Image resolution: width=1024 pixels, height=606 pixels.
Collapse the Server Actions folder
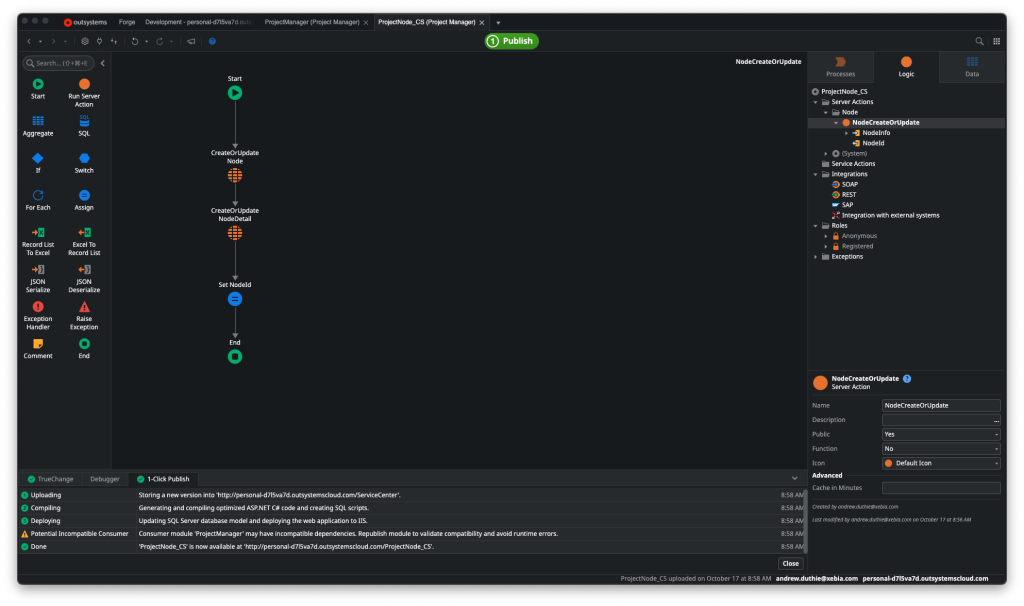(815, 103)
